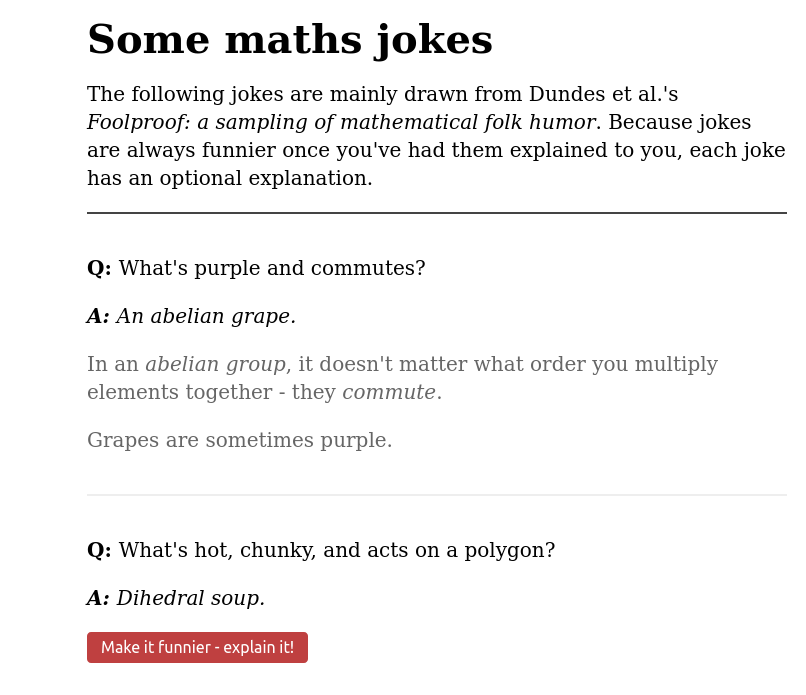
Task: Click the "Some maths jokes" page heading
Action: [x=290, y=41]
